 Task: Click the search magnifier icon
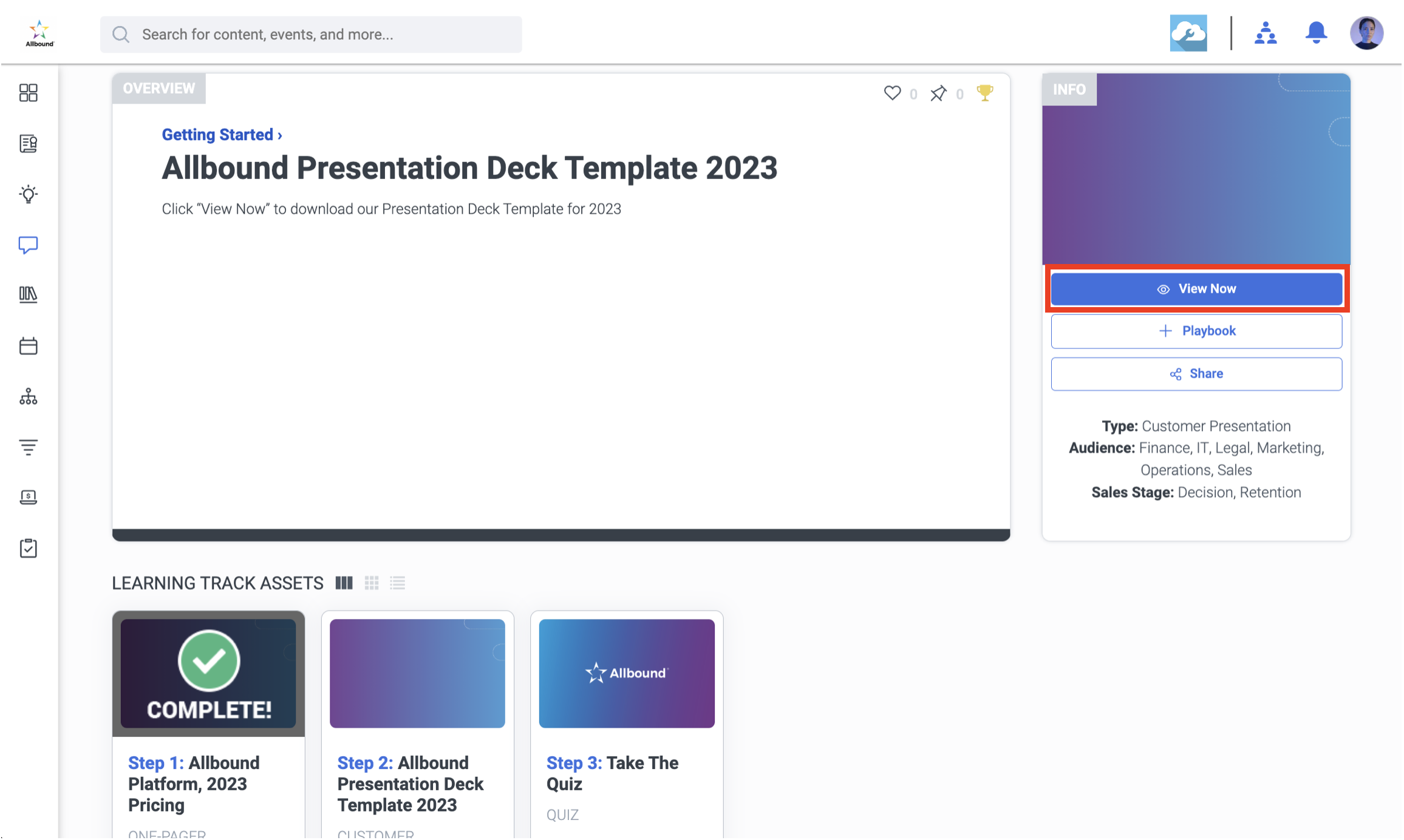[x=121, y=35]
